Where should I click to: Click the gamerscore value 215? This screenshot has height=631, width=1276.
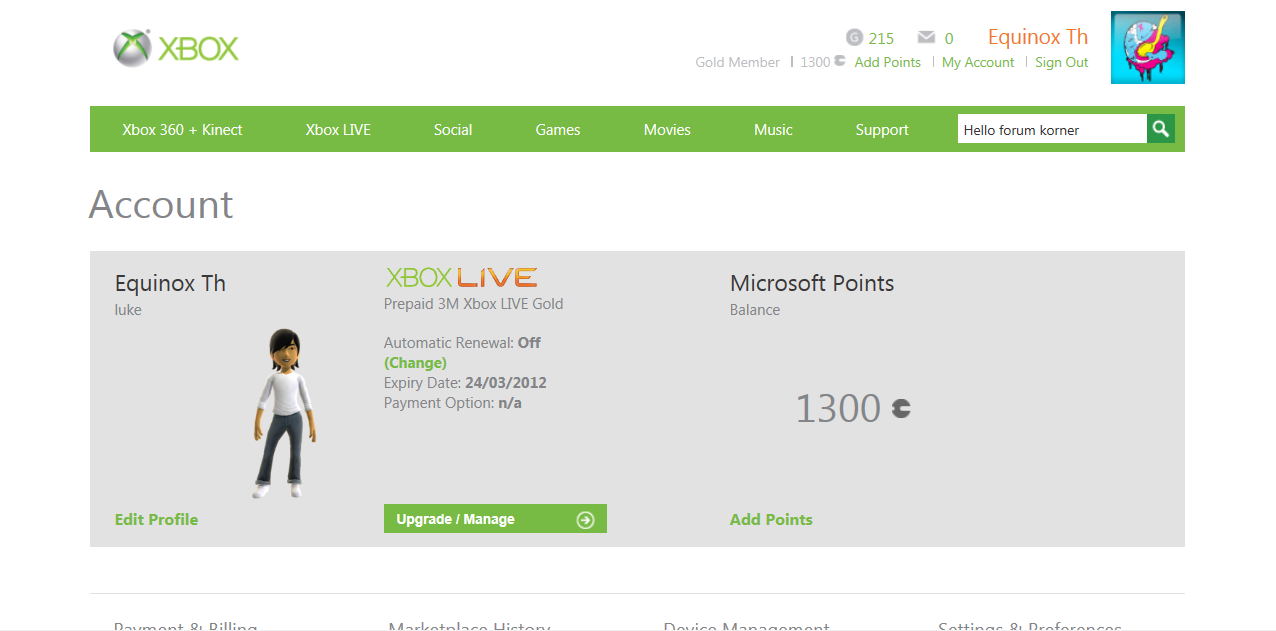(881, 38)
